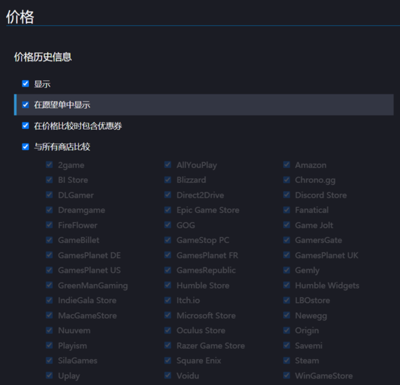Toggle the GamesPlanet US checkbox
Screen dimensions: 400x385
(x=49, y=270)
